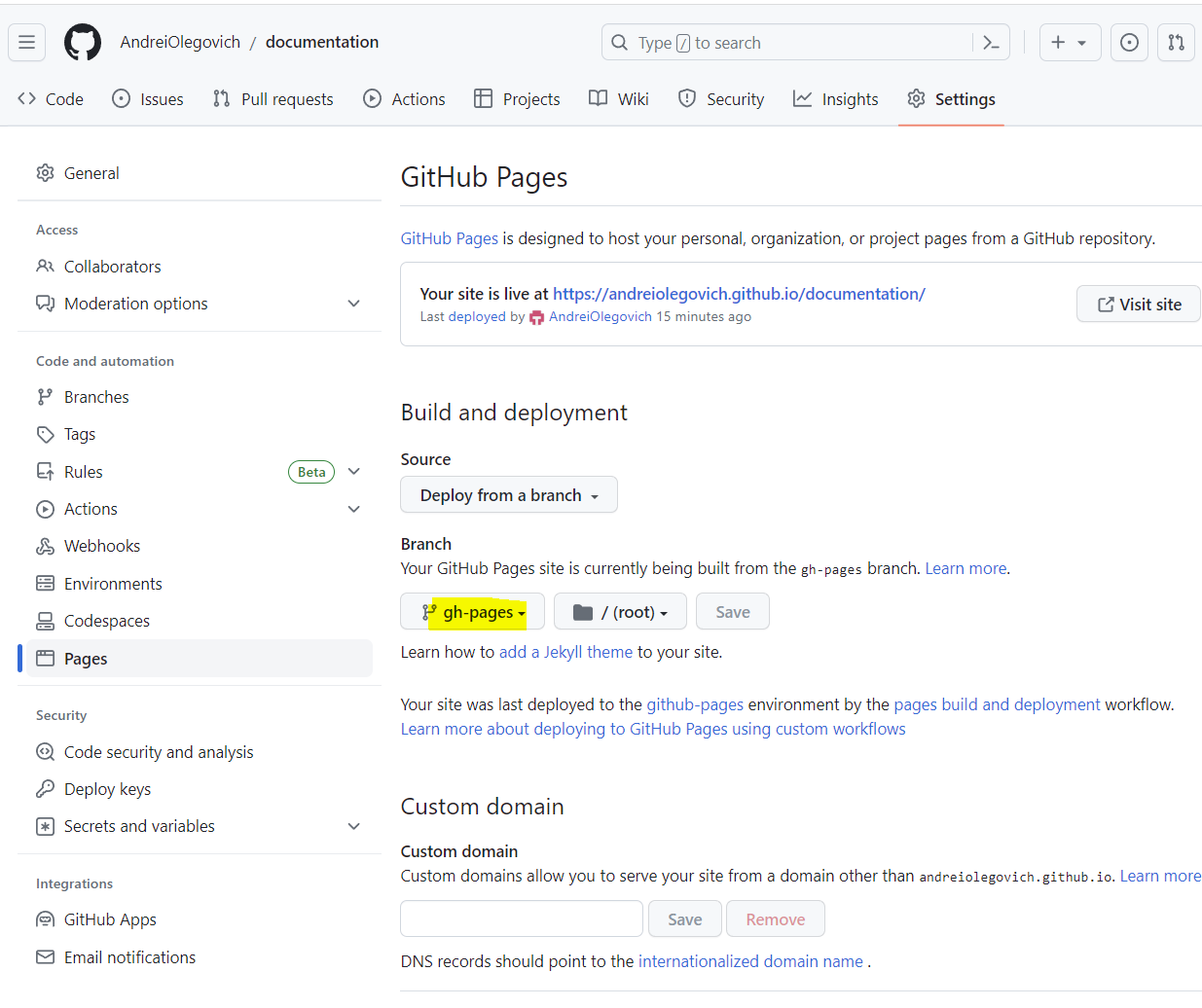1202x1008 pixels.
Task: Click the Remove custom domain button
Action: point(776,919)
